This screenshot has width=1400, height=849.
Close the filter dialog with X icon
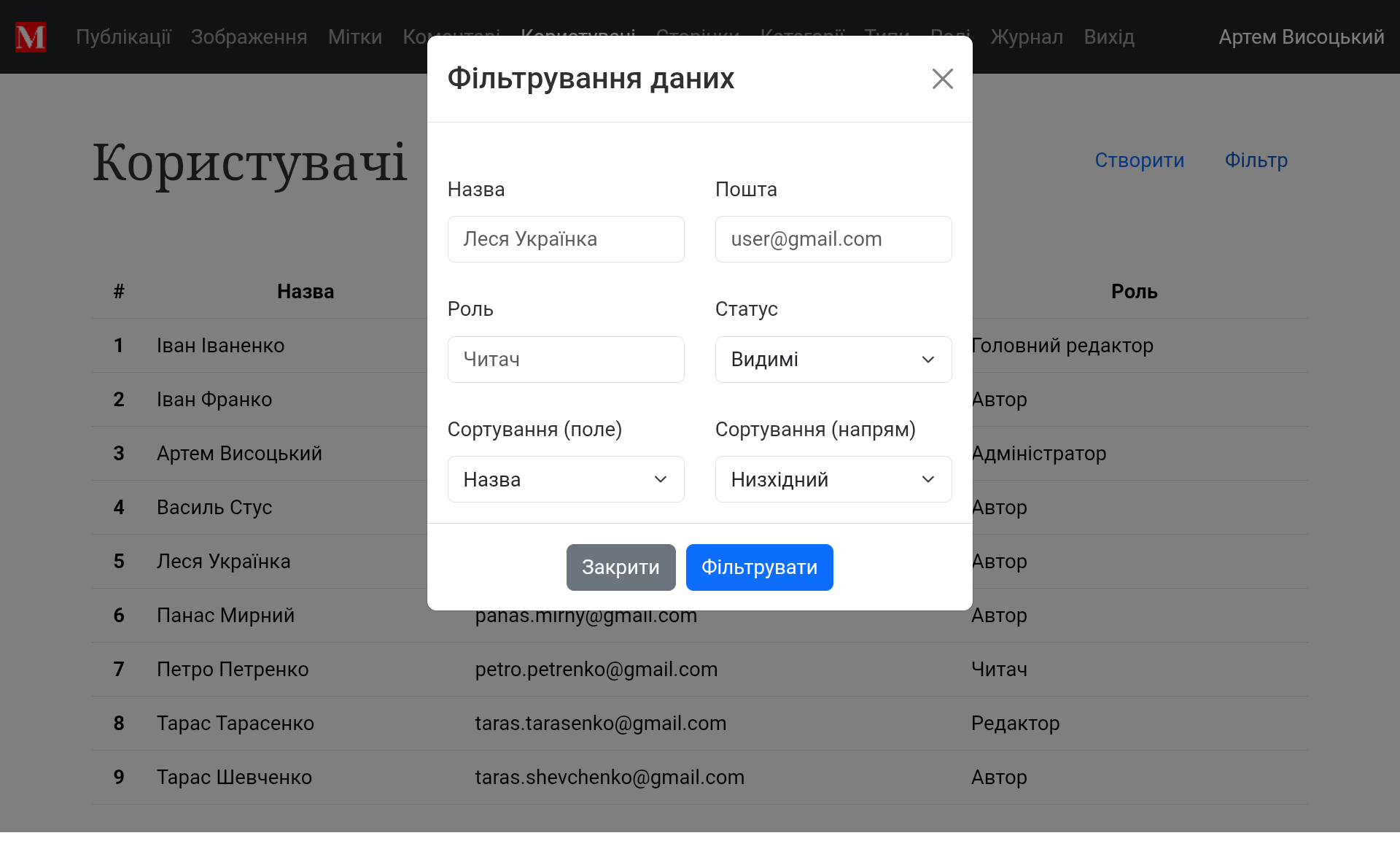[942, 79]
